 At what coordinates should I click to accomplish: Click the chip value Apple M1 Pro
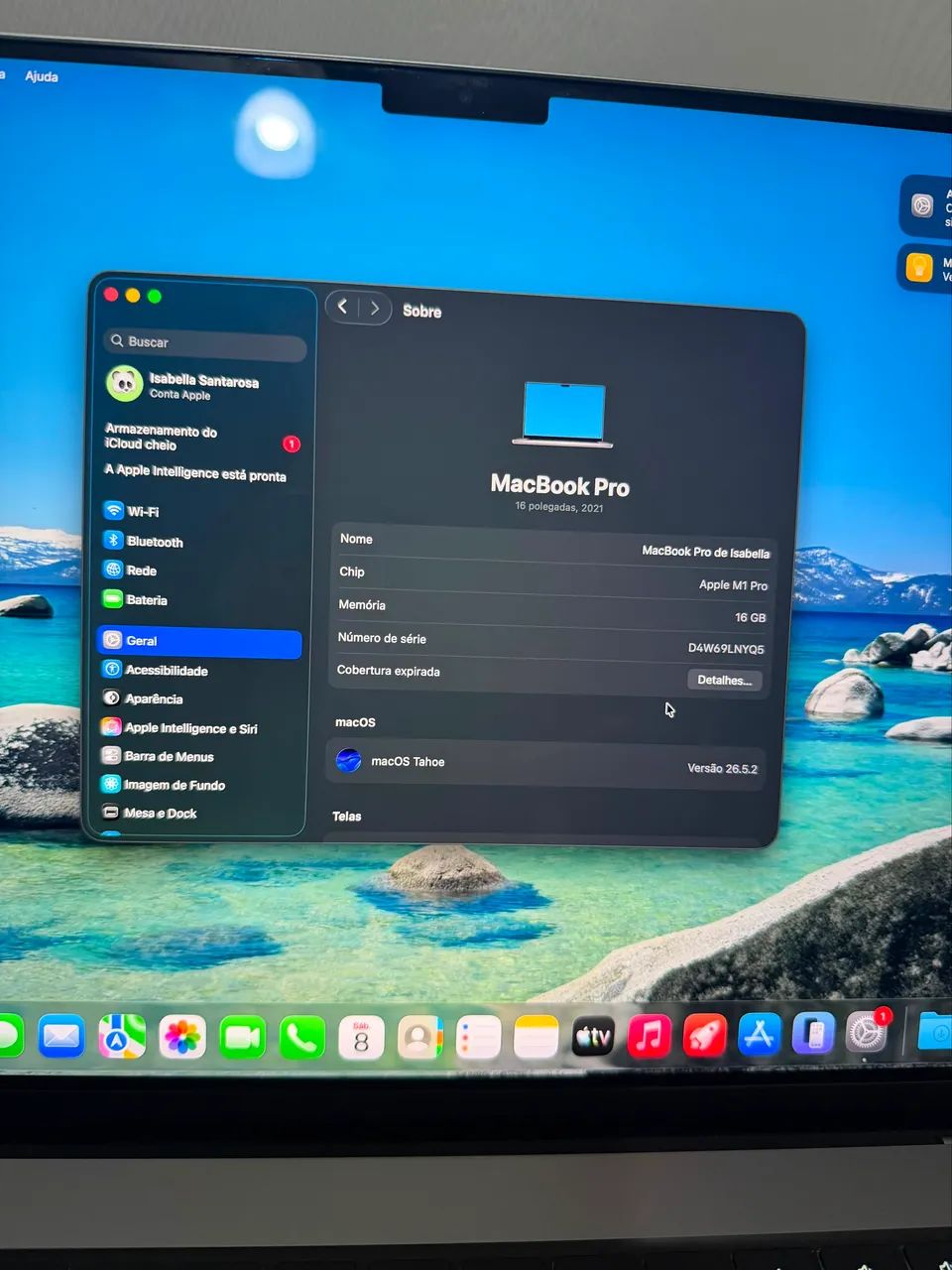click(733, 585)
